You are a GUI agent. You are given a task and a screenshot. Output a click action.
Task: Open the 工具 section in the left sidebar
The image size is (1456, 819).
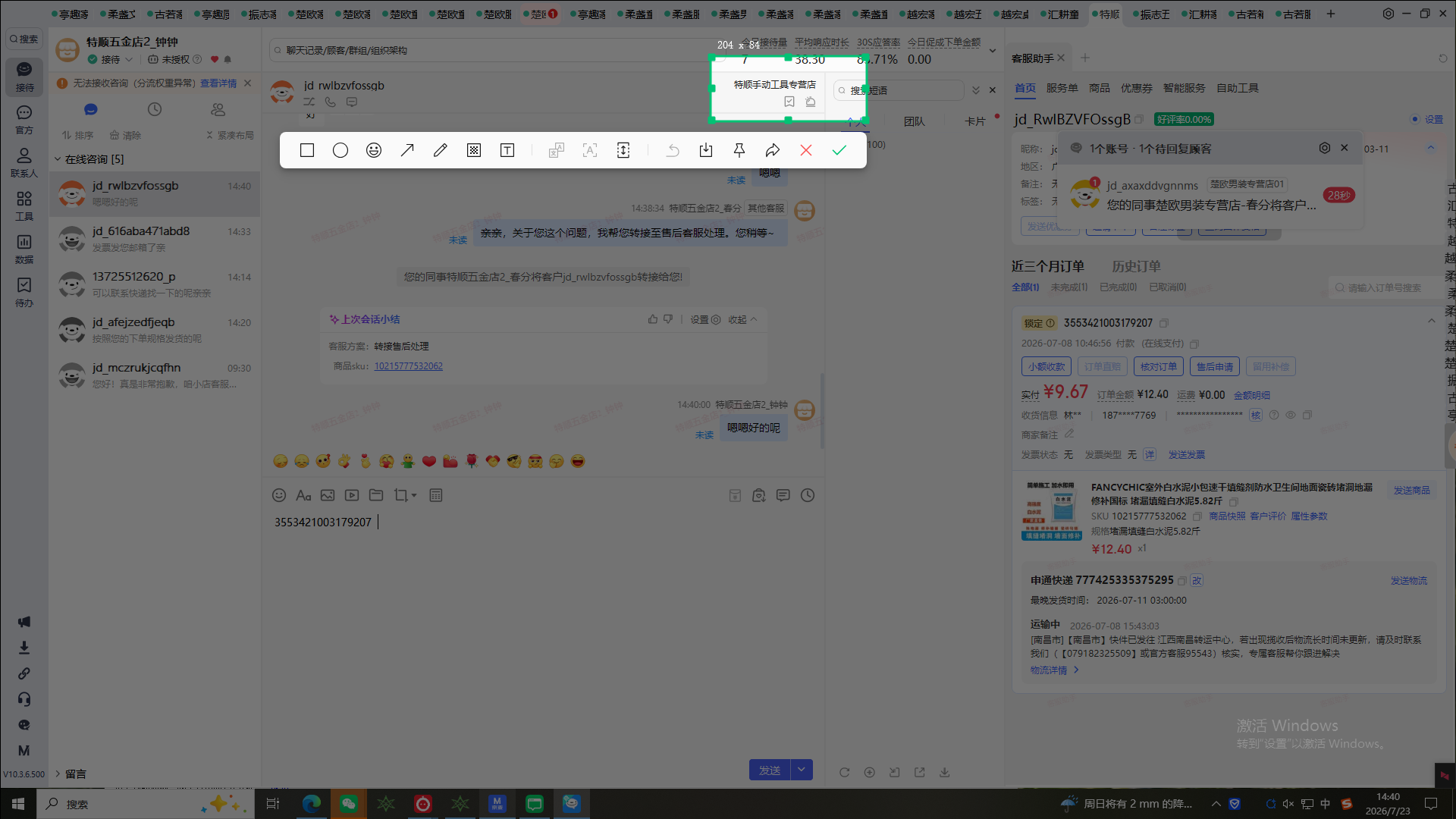(24, 206)
